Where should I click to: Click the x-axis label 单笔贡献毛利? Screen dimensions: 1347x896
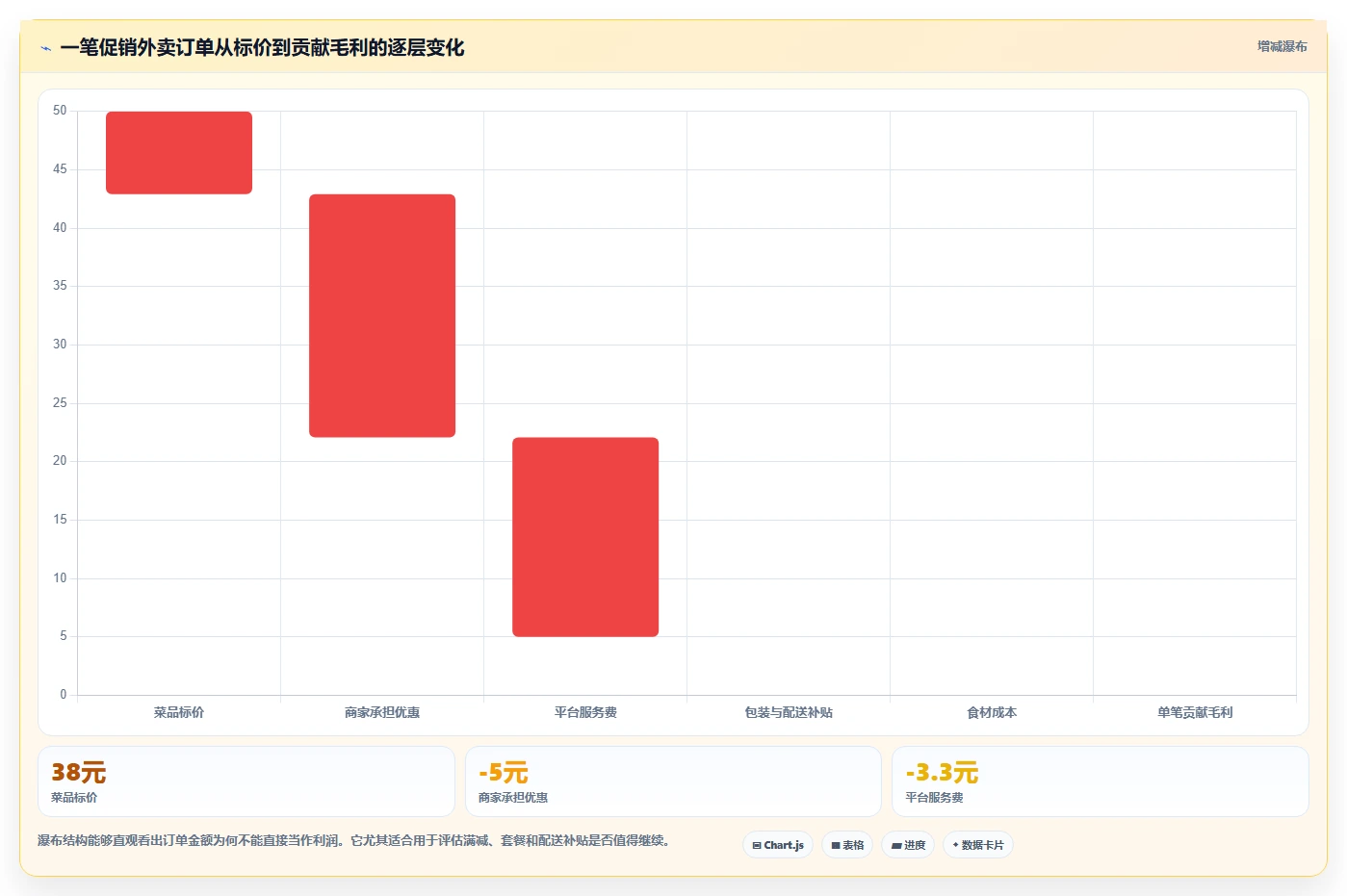[x=1195, y=712]
